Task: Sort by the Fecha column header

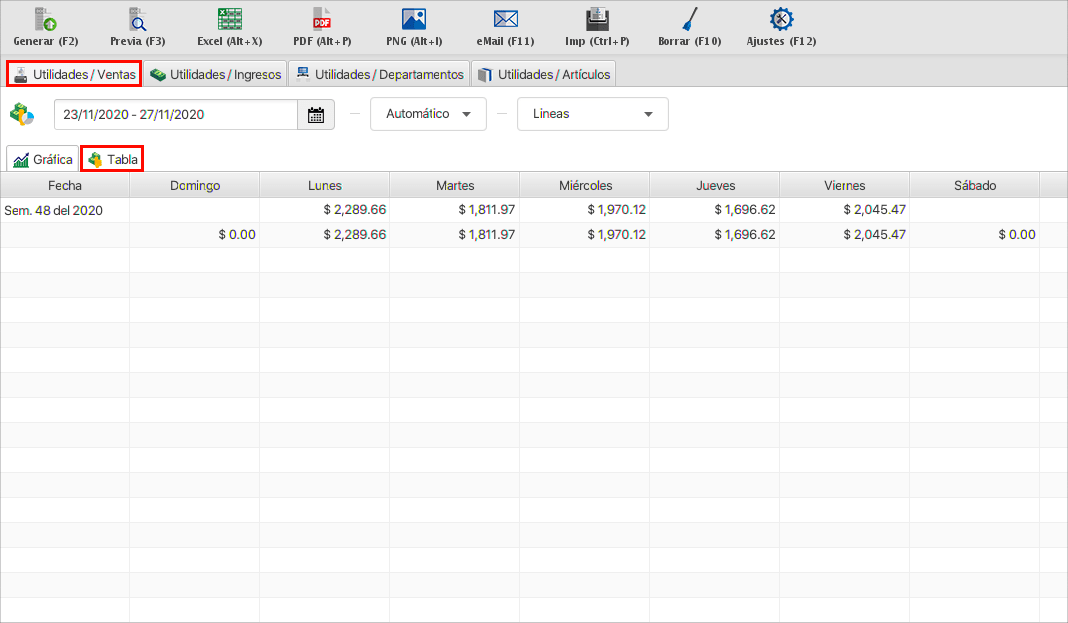Action: click(65, 186)
